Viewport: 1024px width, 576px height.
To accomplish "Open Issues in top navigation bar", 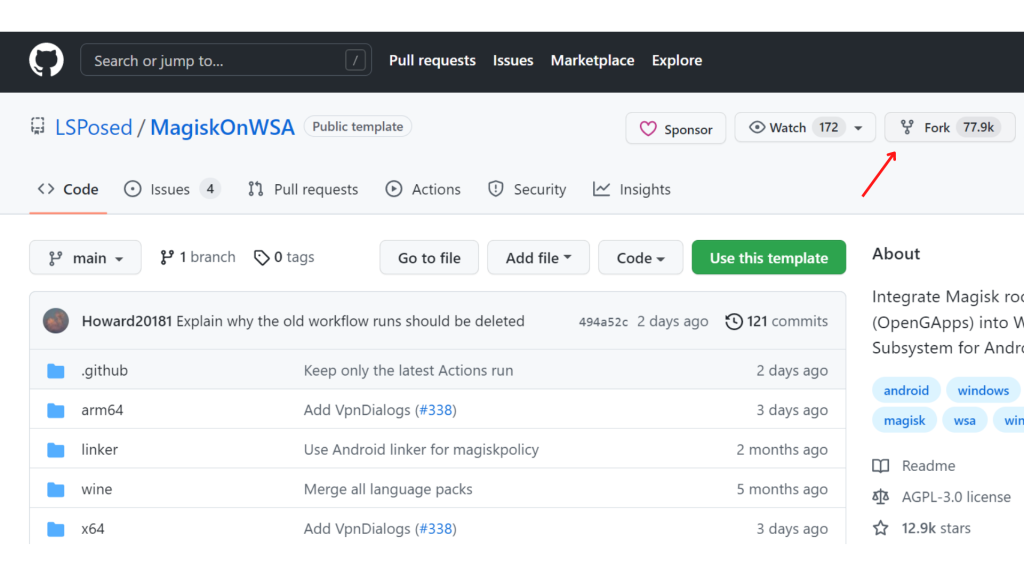I will (513, 61).
